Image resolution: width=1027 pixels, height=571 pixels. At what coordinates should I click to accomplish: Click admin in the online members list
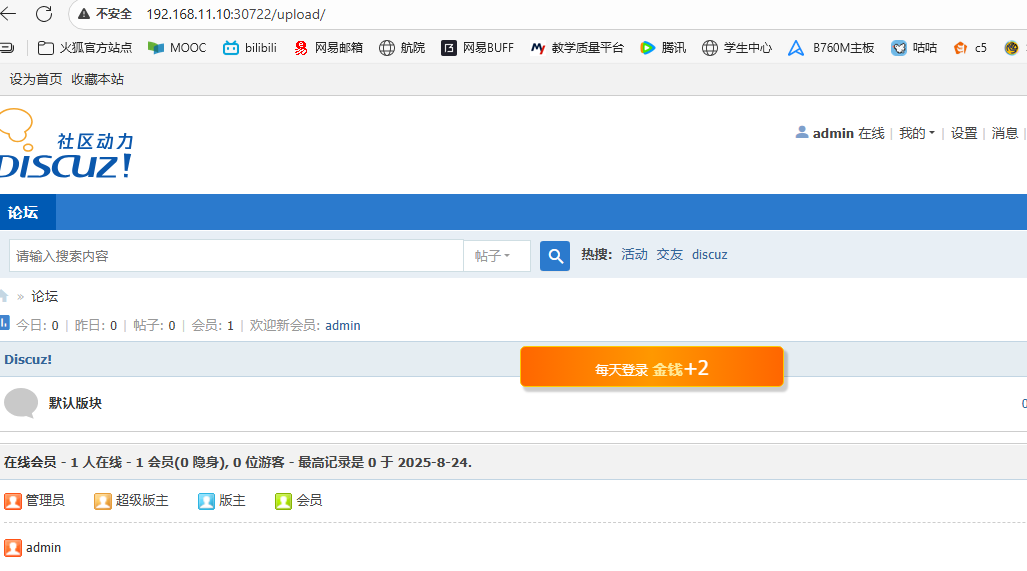pos(43,547)
